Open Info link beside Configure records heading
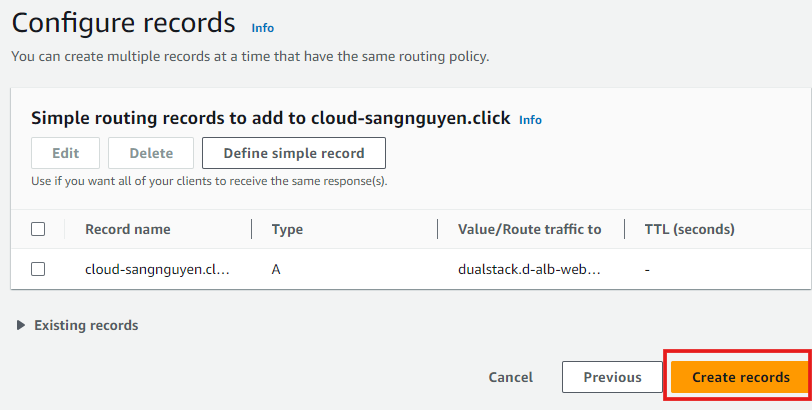Screen dimensions: 812x410 (262, 28)
